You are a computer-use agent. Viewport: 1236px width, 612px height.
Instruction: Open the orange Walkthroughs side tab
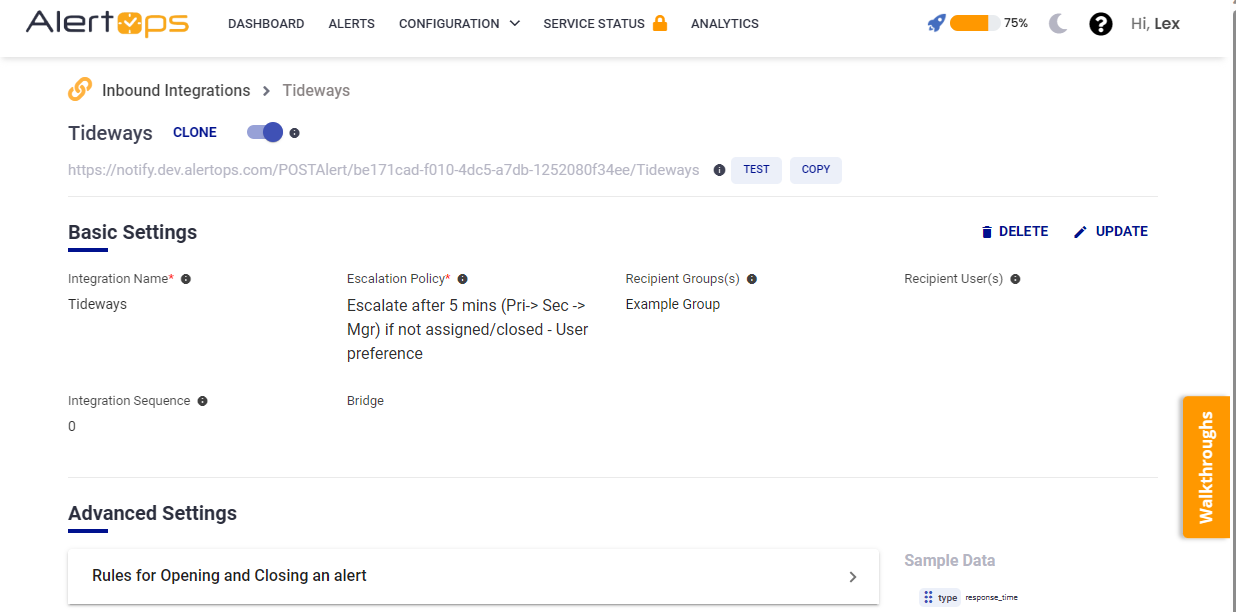click(1205, 467)
